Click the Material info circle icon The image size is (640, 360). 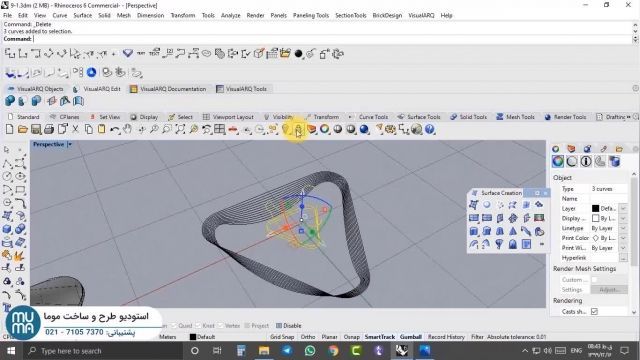click(x=586, y=162)
